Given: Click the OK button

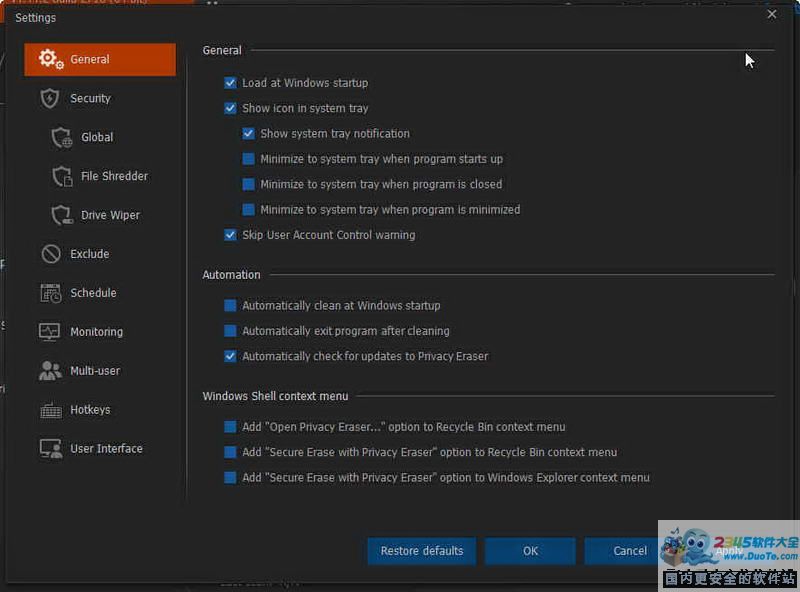Looking at the screenshot, I should (530, 551).
